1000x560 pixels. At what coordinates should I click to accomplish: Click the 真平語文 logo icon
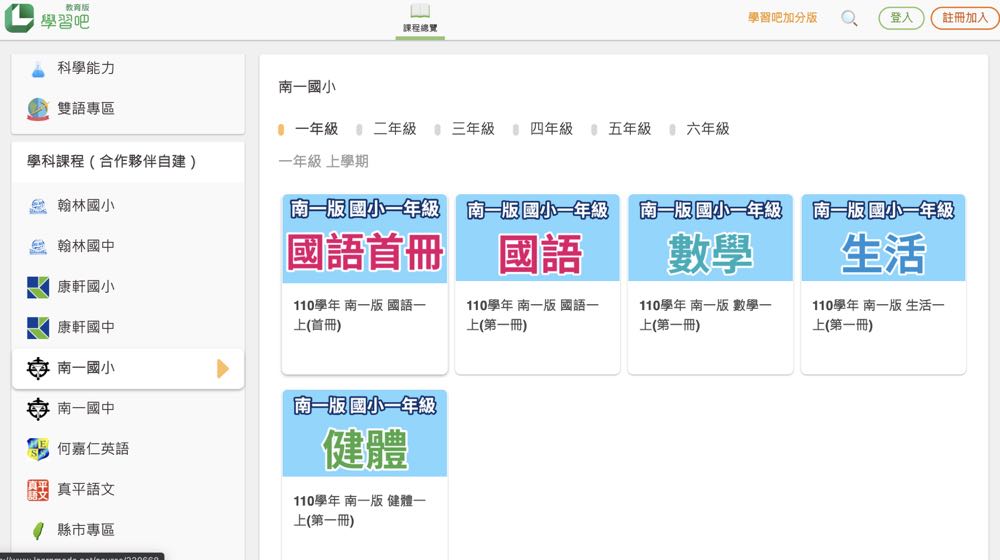38,490
